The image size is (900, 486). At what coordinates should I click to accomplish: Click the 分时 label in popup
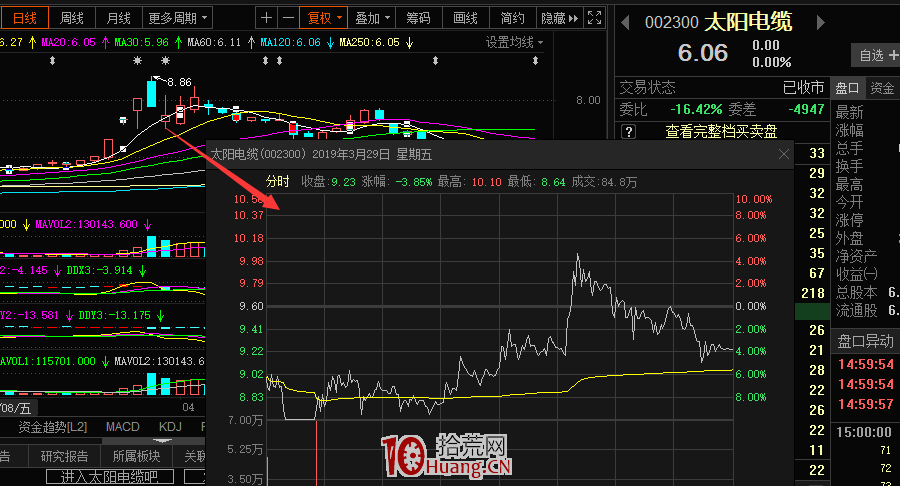tap(278, 182)
